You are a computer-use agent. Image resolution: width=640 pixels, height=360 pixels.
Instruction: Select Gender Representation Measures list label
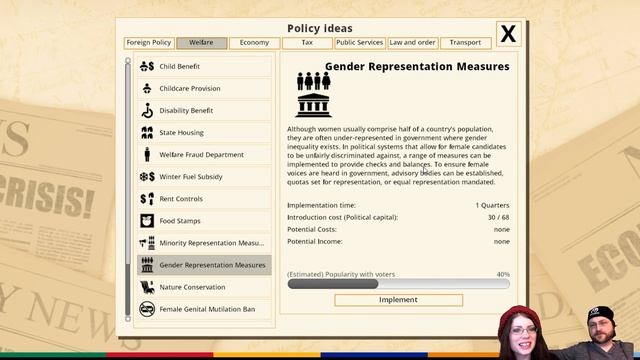[x=212, y=265]
